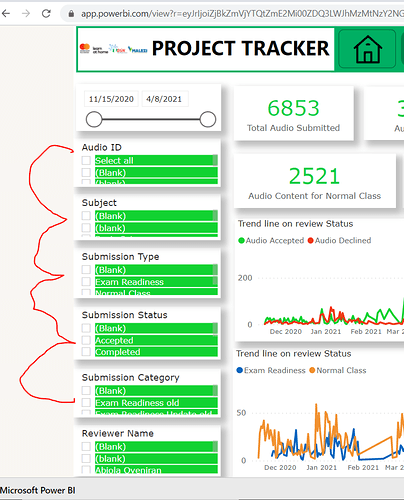Screen dimensions: 404x500
Task: Click the Exam Readiness blue legend dot
Action: (x=239, y=370)
